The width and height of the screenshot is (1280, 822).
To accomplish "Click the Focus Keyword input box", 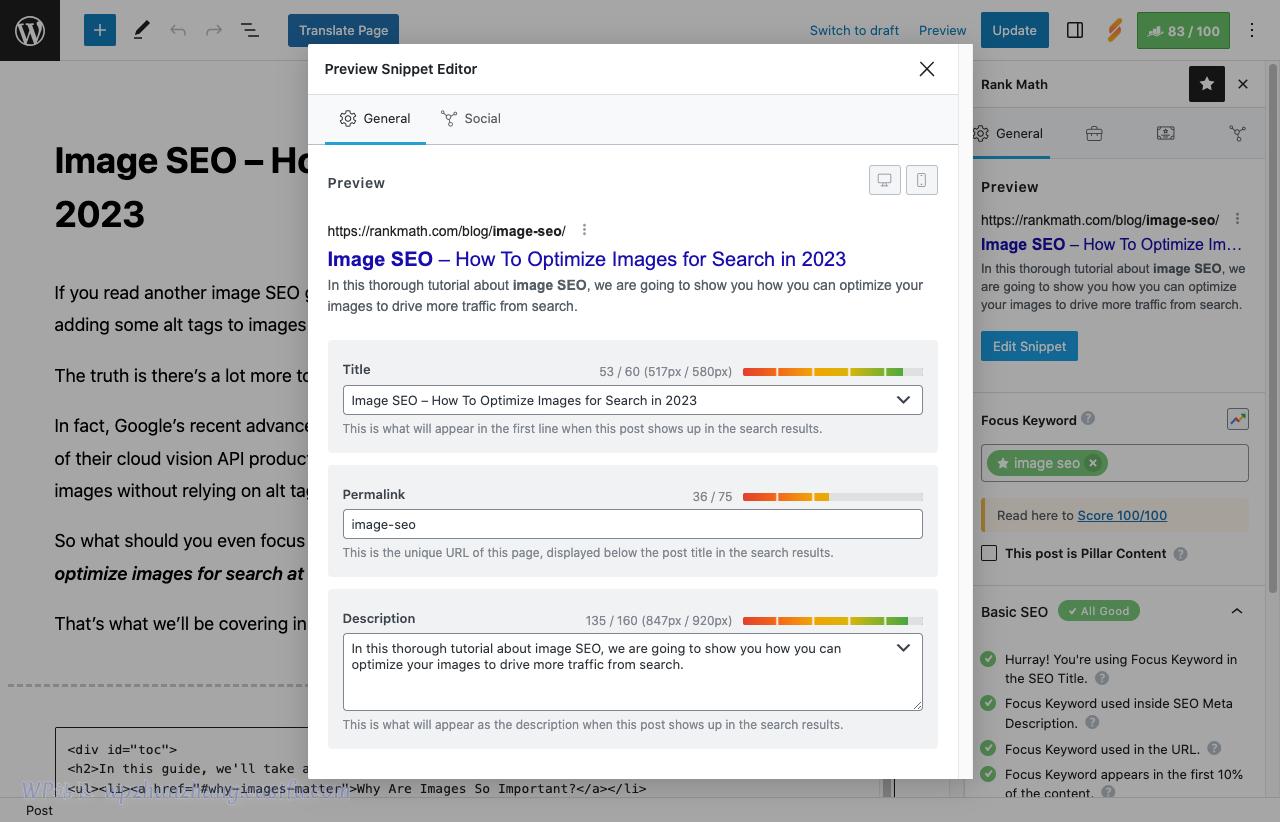I will (1115, 463).
